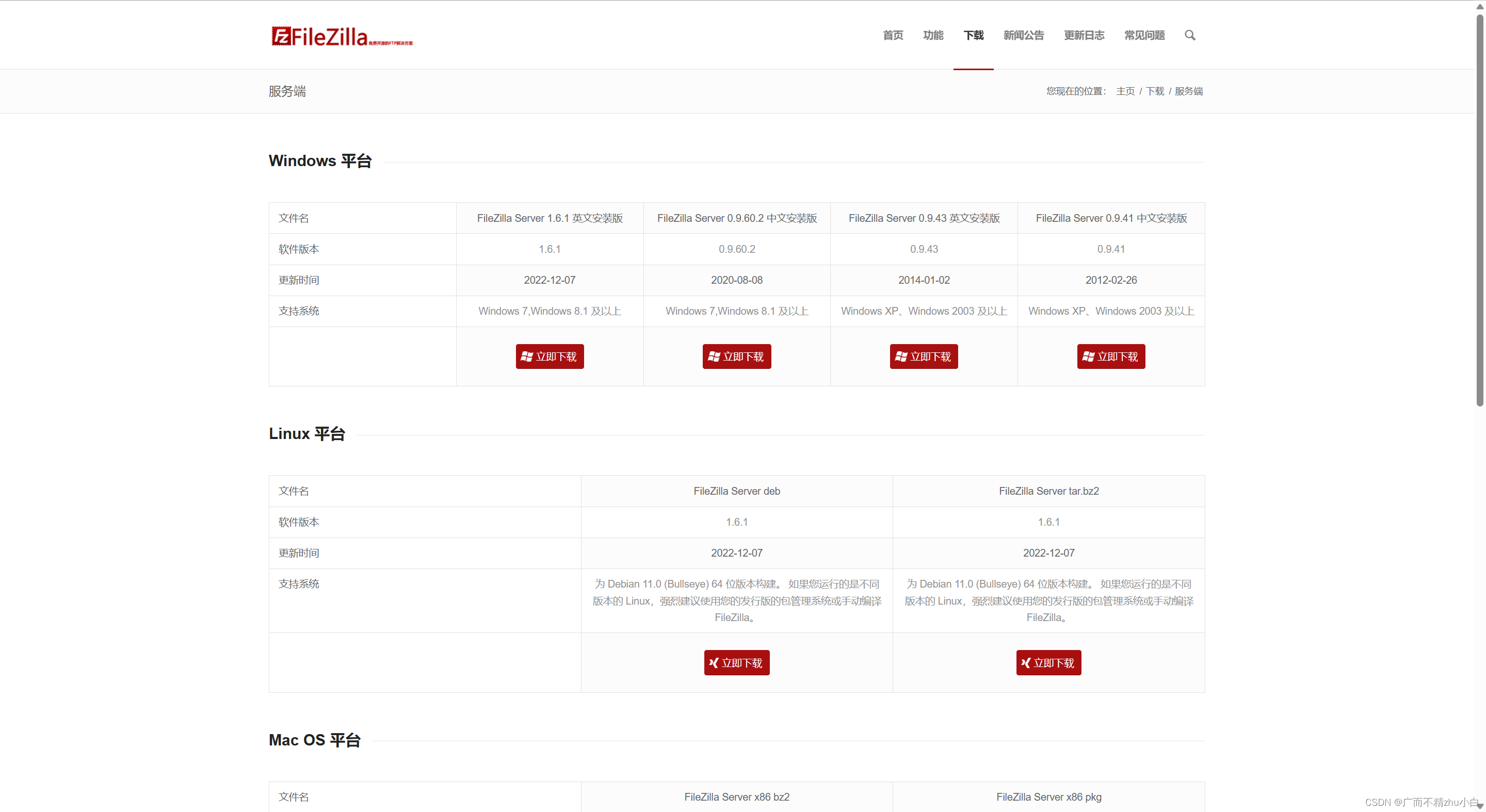Select the 下载 menu item
Viewport: 1486px width, 812px height.
(x=973, y=35)
